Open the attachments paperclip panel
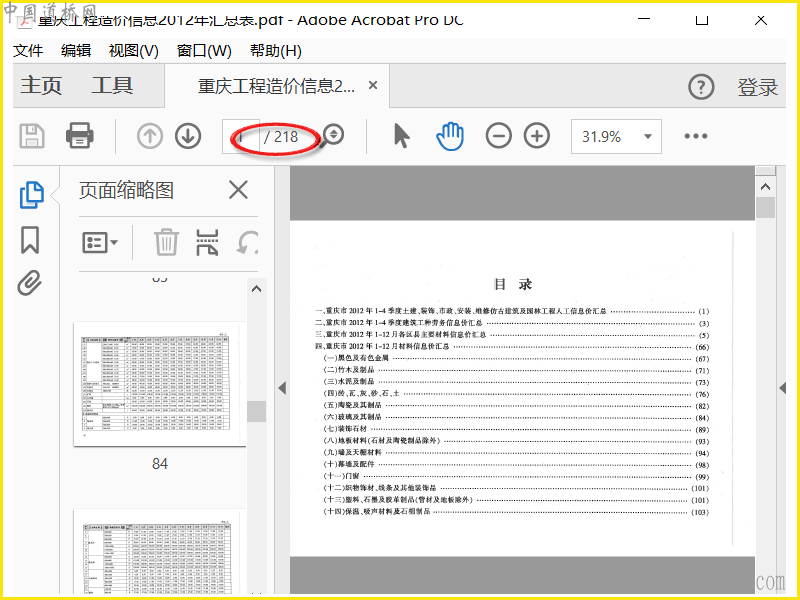800x600 pixels. [30, 283]
